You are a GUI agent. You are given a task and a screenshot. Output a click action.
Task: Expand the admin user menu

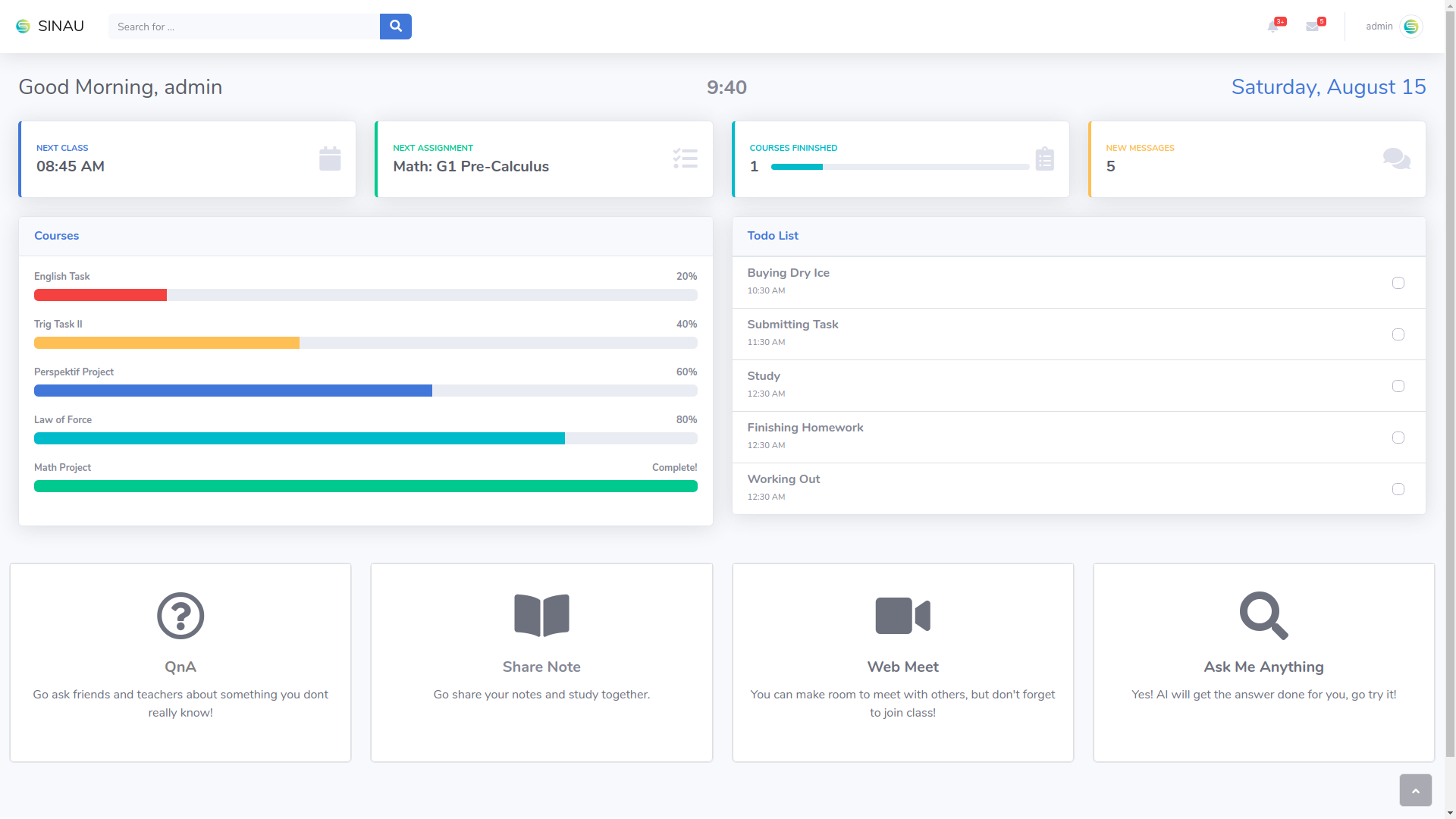click(1379, 27)
